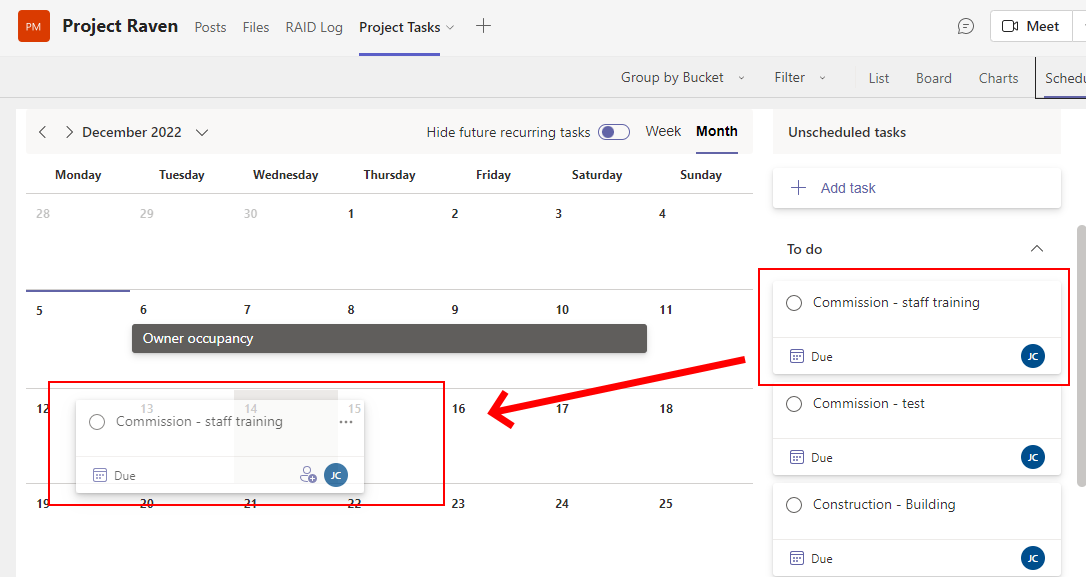Toggle Hide future recurring tasks switch
The width and height of the screenshot is (1086, 577).
point(613,132)
